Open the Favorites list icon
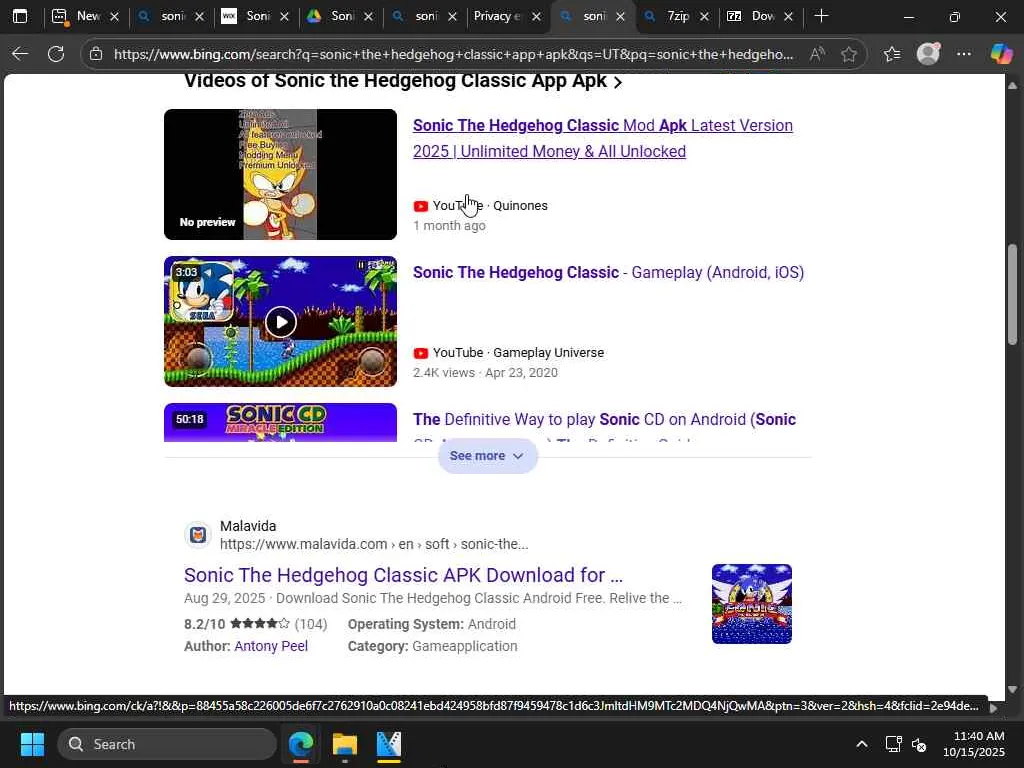Screen dimensions: 1024x768 tap(892, 54)
